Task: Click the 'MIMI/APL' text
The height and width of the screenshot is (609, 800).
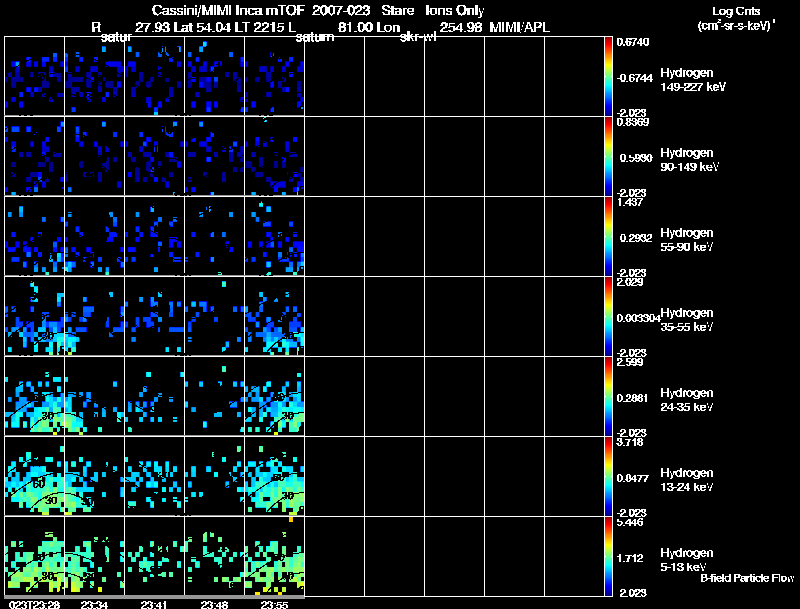Action: [519, 27]
